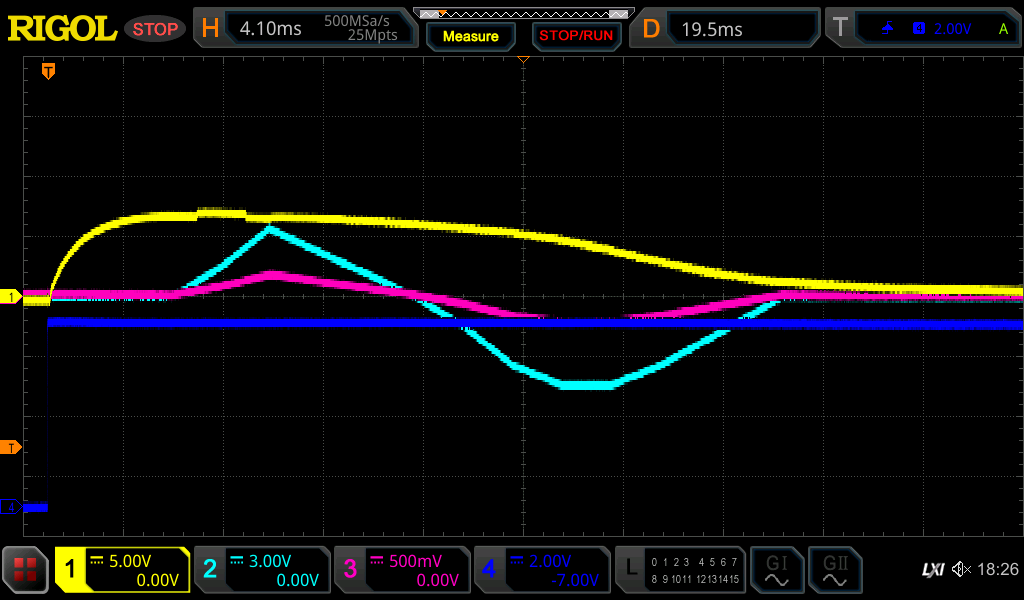1024x600 pixels.
Task: Open the GI signal generator tab
Action: [776, 570]
